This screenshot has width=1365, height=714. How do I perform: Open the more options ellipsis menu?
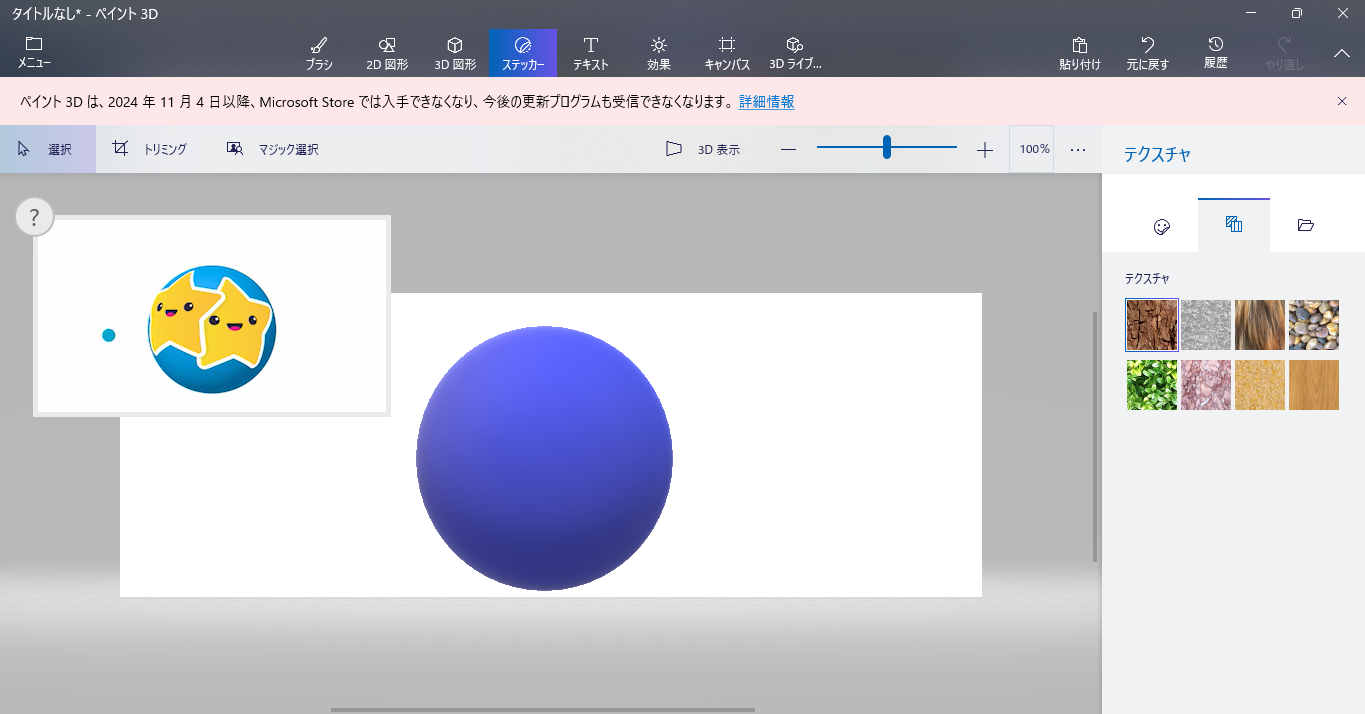coord(1077,149)
